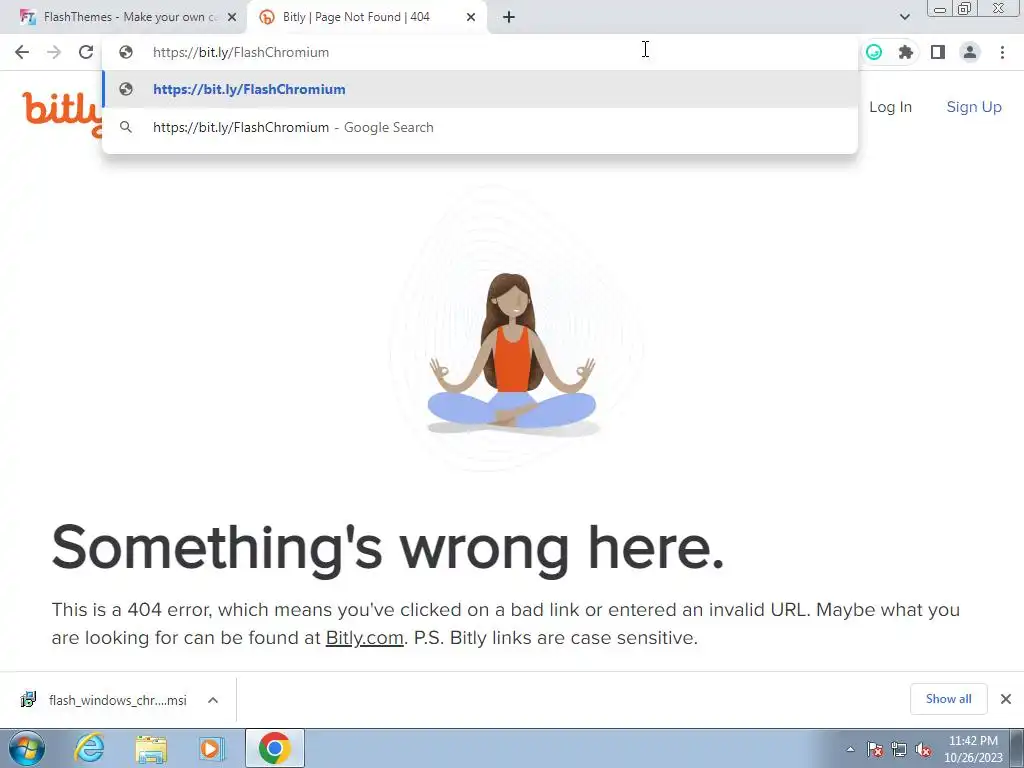Close the FlashThemes tab
This screenshot has height=768, width=1024.
pos(232,18)
